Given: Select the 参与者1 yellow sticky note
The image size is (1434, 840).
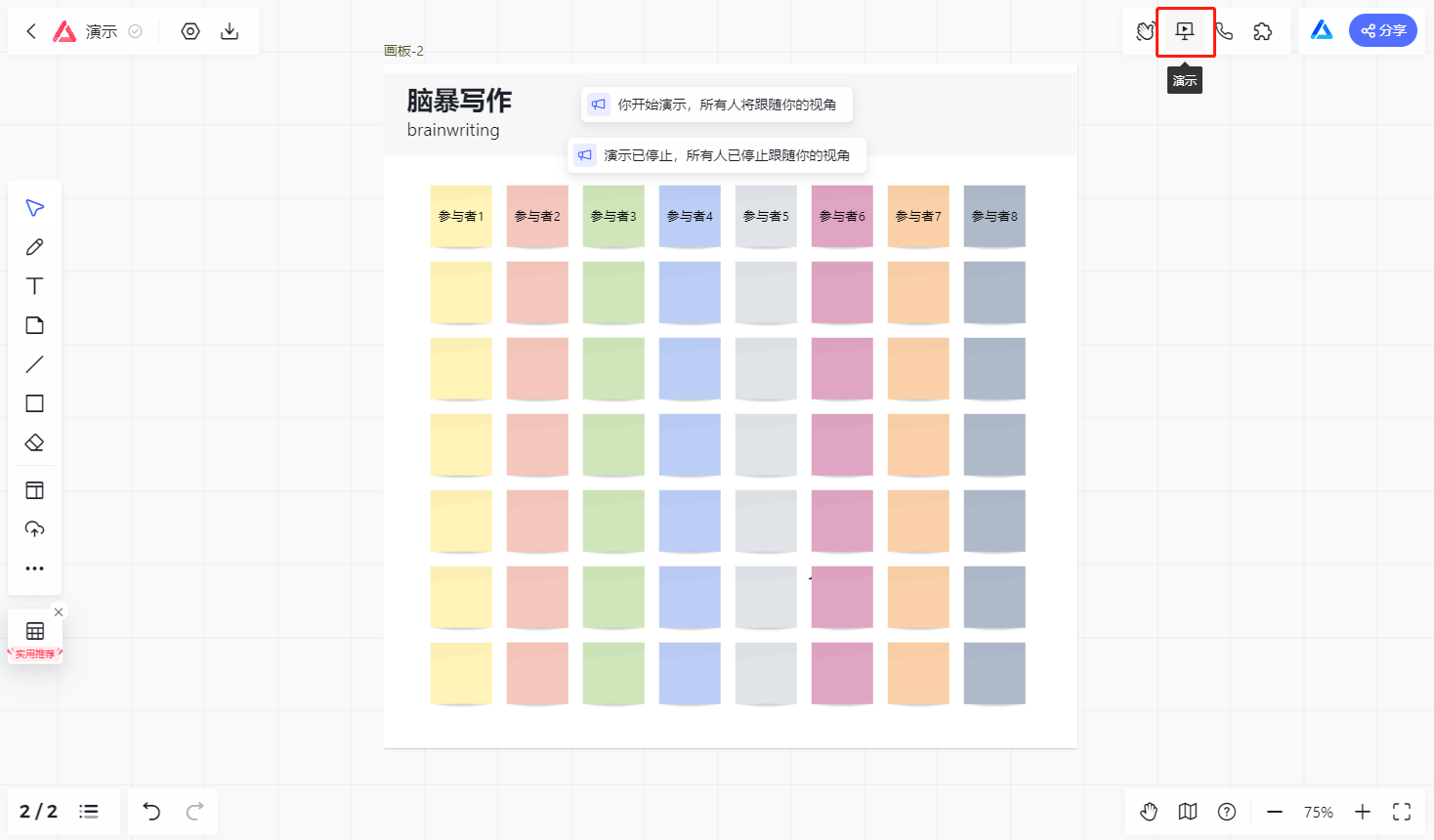Looking at the screenshot, I should pyautogui.click(x=461, y=216).
